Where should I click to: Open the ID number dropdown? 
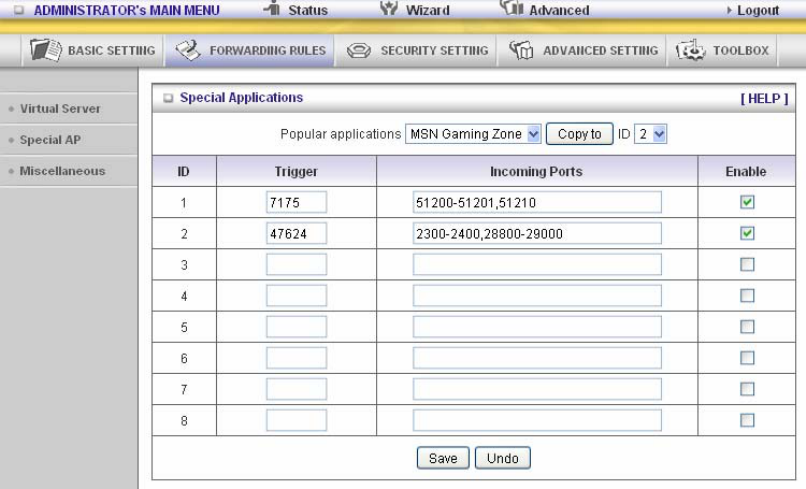coord(650,134)
